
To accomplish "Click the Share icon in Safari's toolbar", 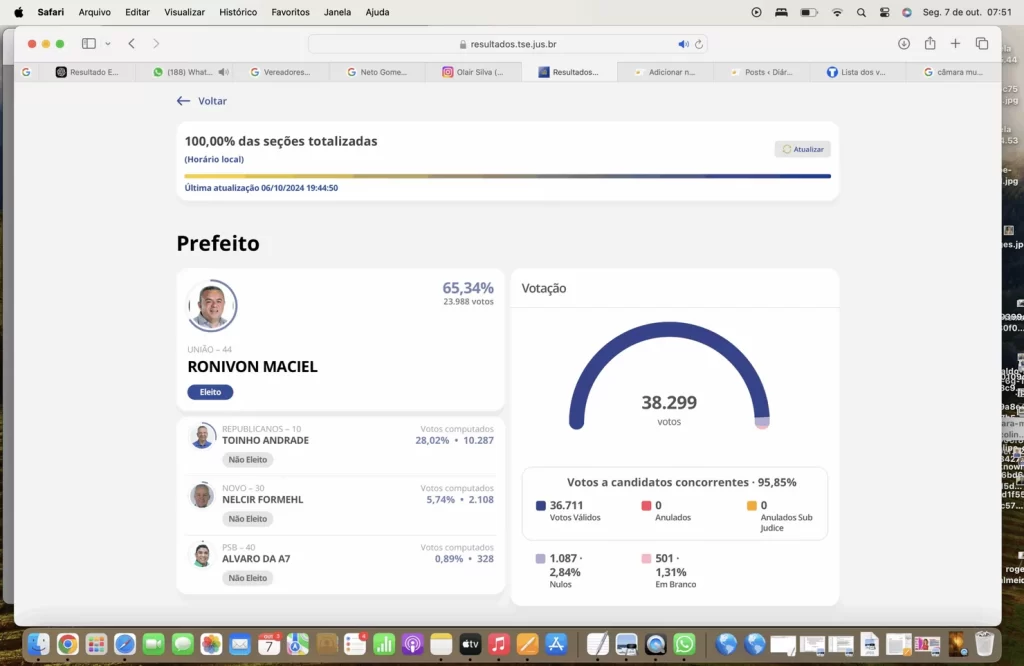I will (x=930, y=44).
